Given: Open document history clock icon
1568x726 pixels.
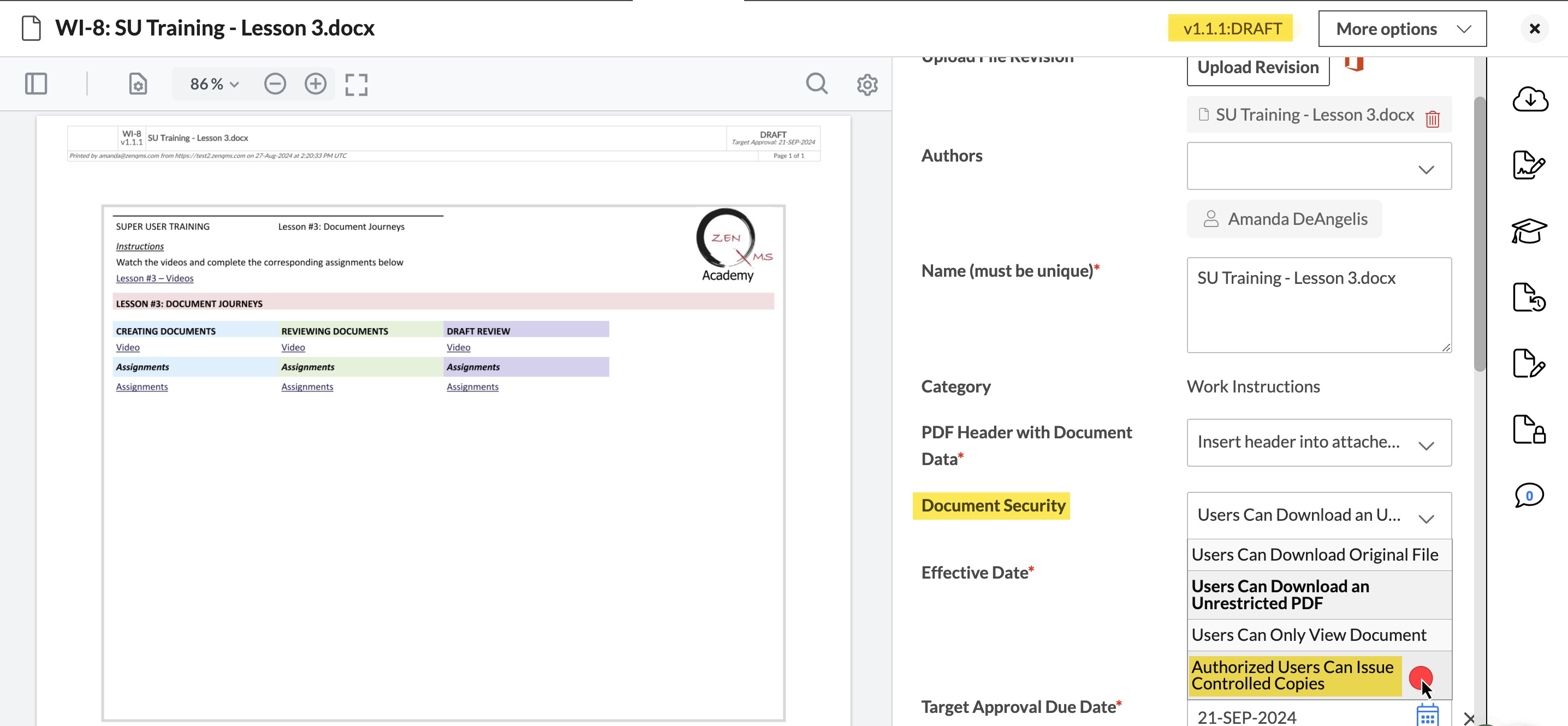Looking at the screenshot, I should pyautogui.click(x=1529, y=297).
